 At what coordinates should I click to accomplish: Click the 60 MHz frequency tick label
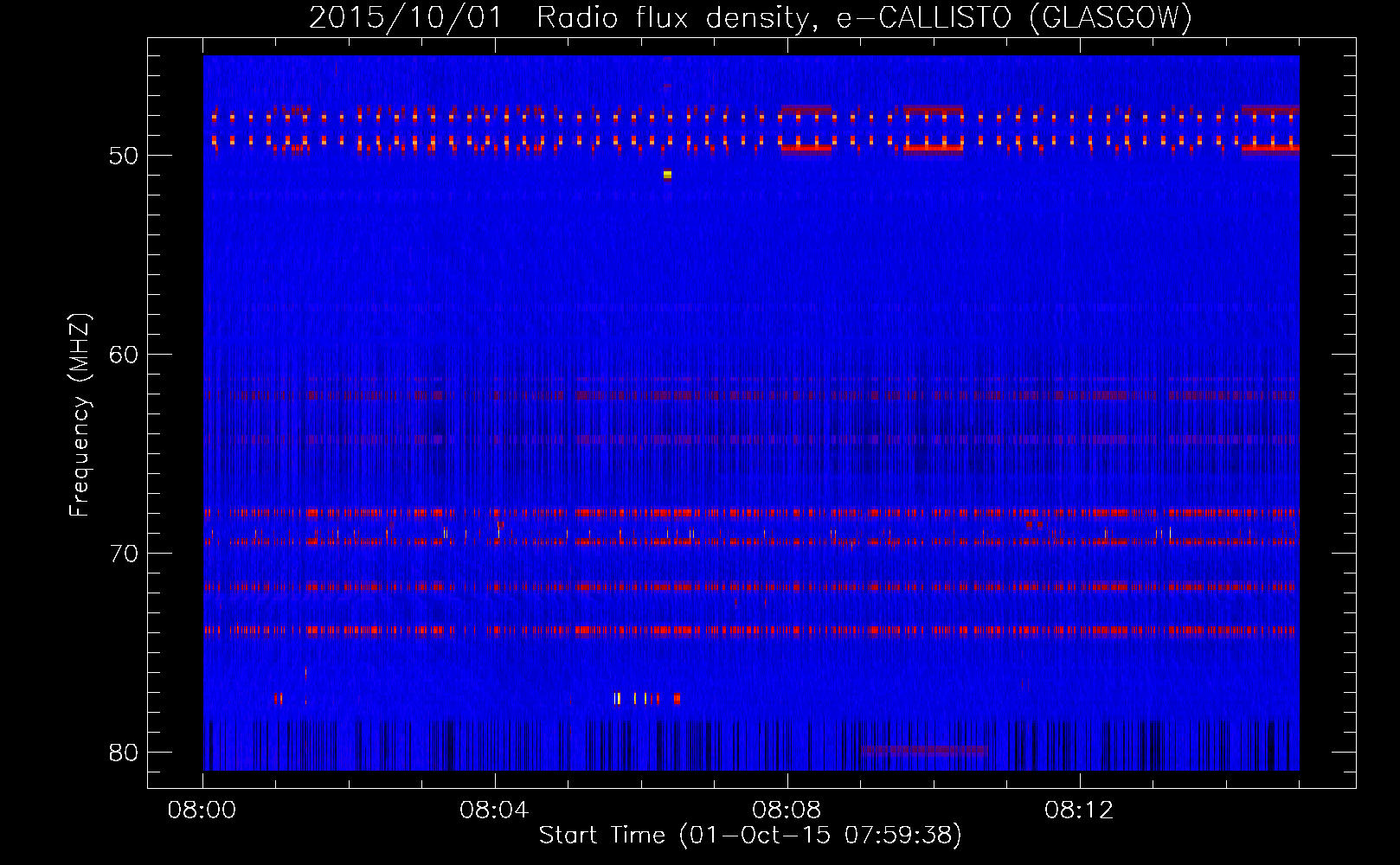click(x=124, y=355)
